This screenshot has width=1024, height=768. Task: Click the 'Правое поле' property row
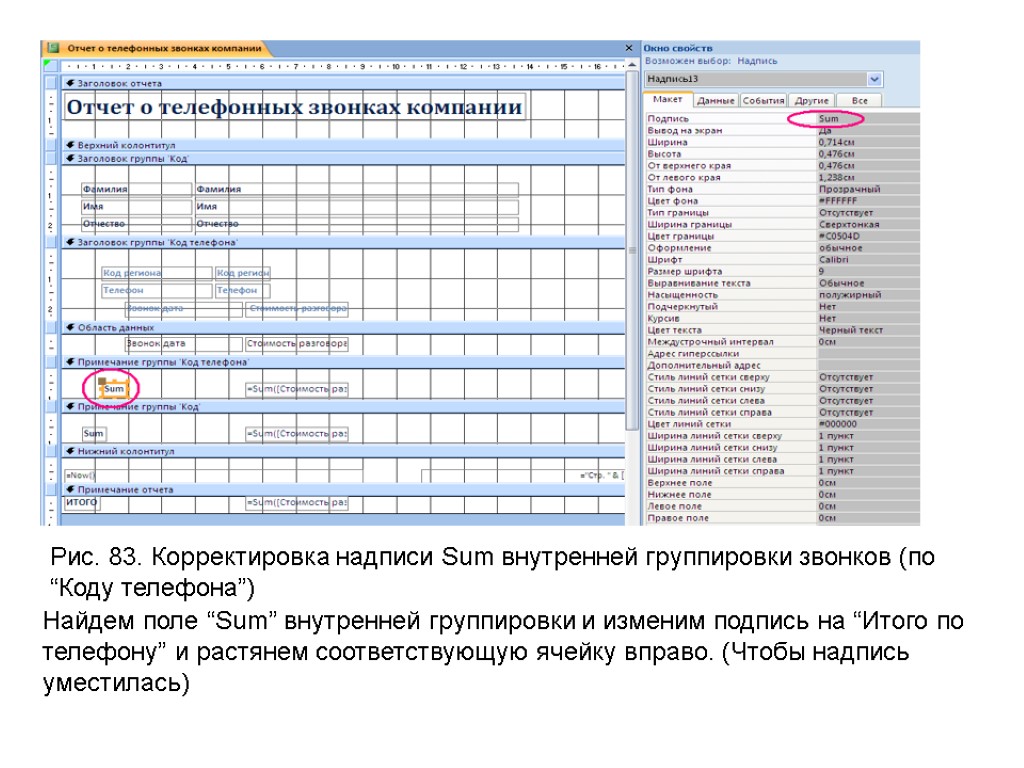tap(782, 518)
